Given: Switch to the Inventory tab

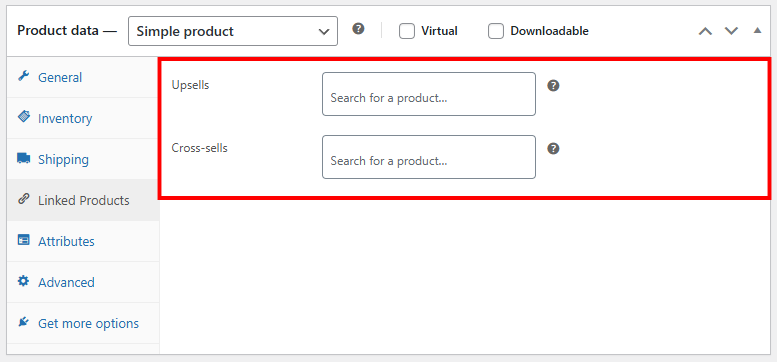Looking at the screenshot, I should 83,118.
